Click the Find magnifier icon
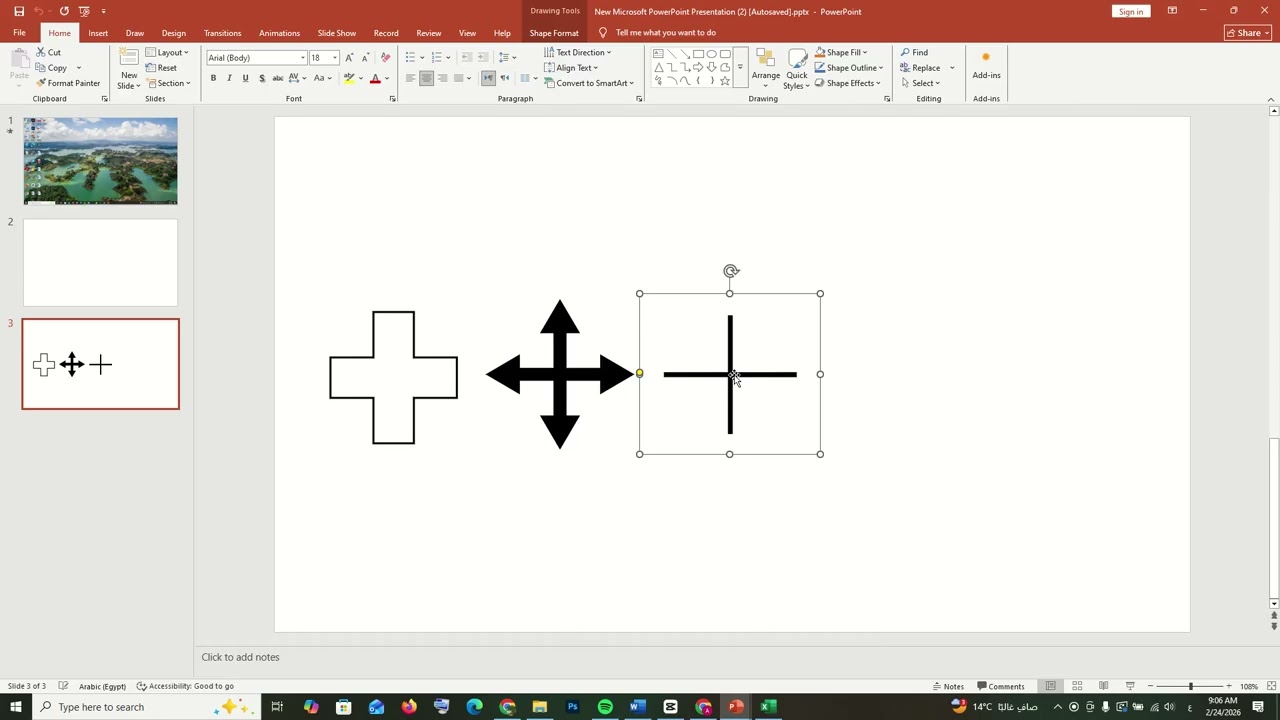This screenshot has height=720, width=1280. [905, 52]
